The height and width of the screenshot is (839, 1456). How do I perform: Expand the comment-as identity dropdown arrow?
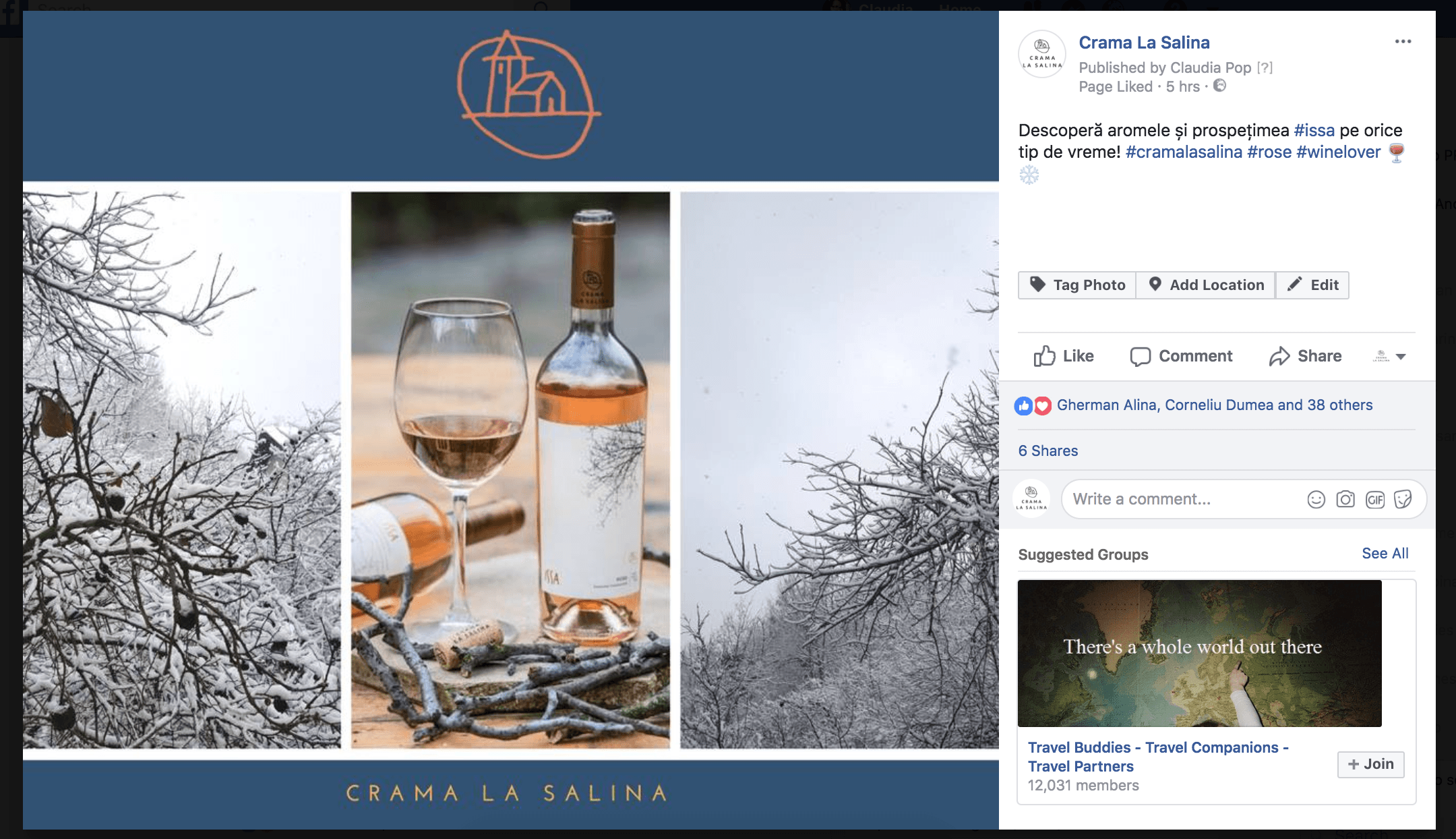coord(1389,356)
